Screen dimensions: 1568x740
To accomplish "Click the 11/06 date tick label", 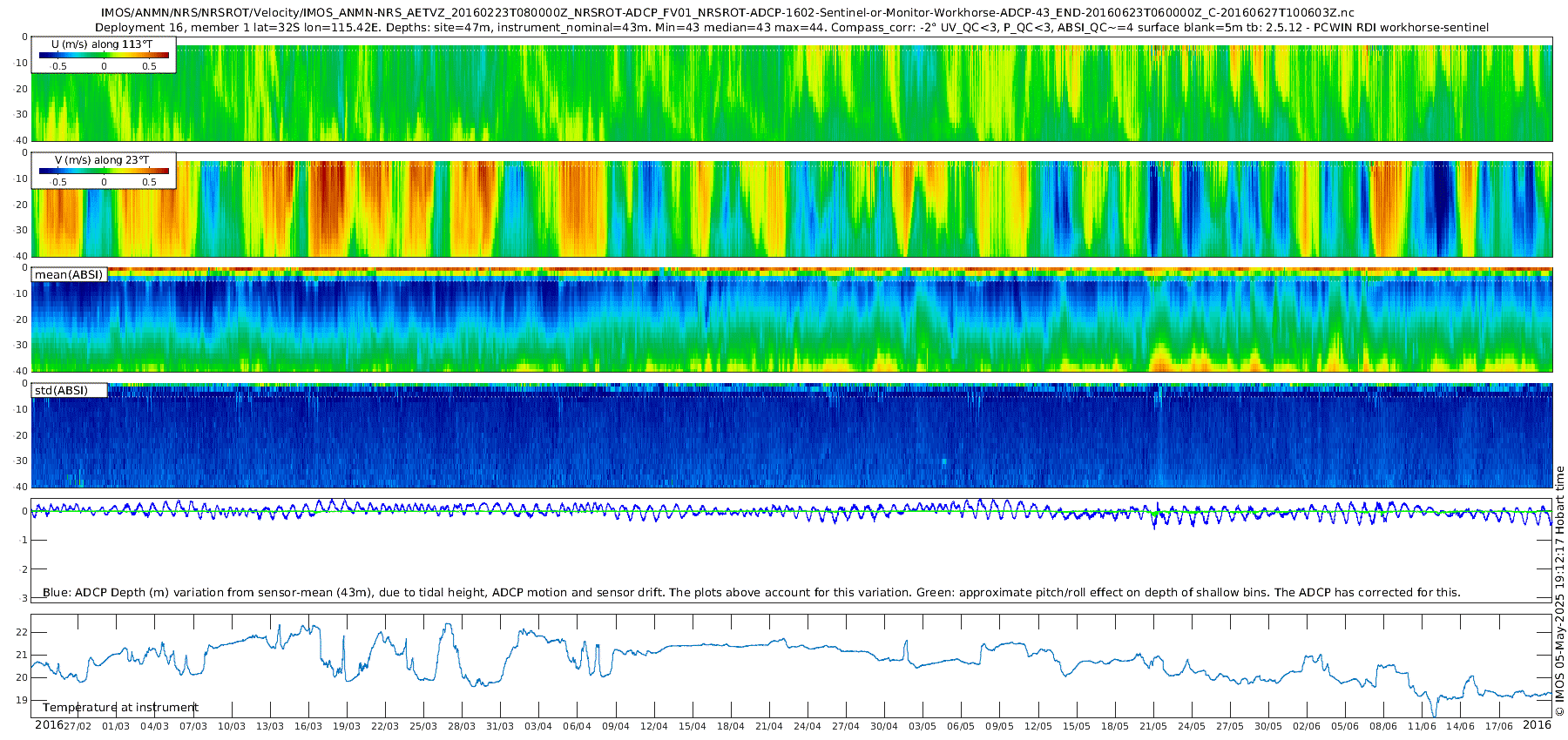I will (x=1422, y=726).
